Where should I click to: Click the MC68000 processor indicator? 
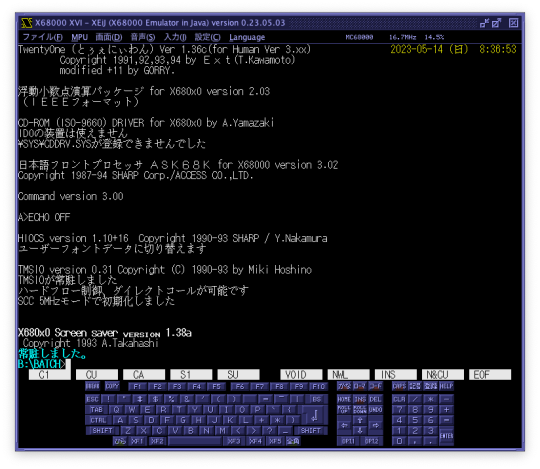click(x=359, y=37)
